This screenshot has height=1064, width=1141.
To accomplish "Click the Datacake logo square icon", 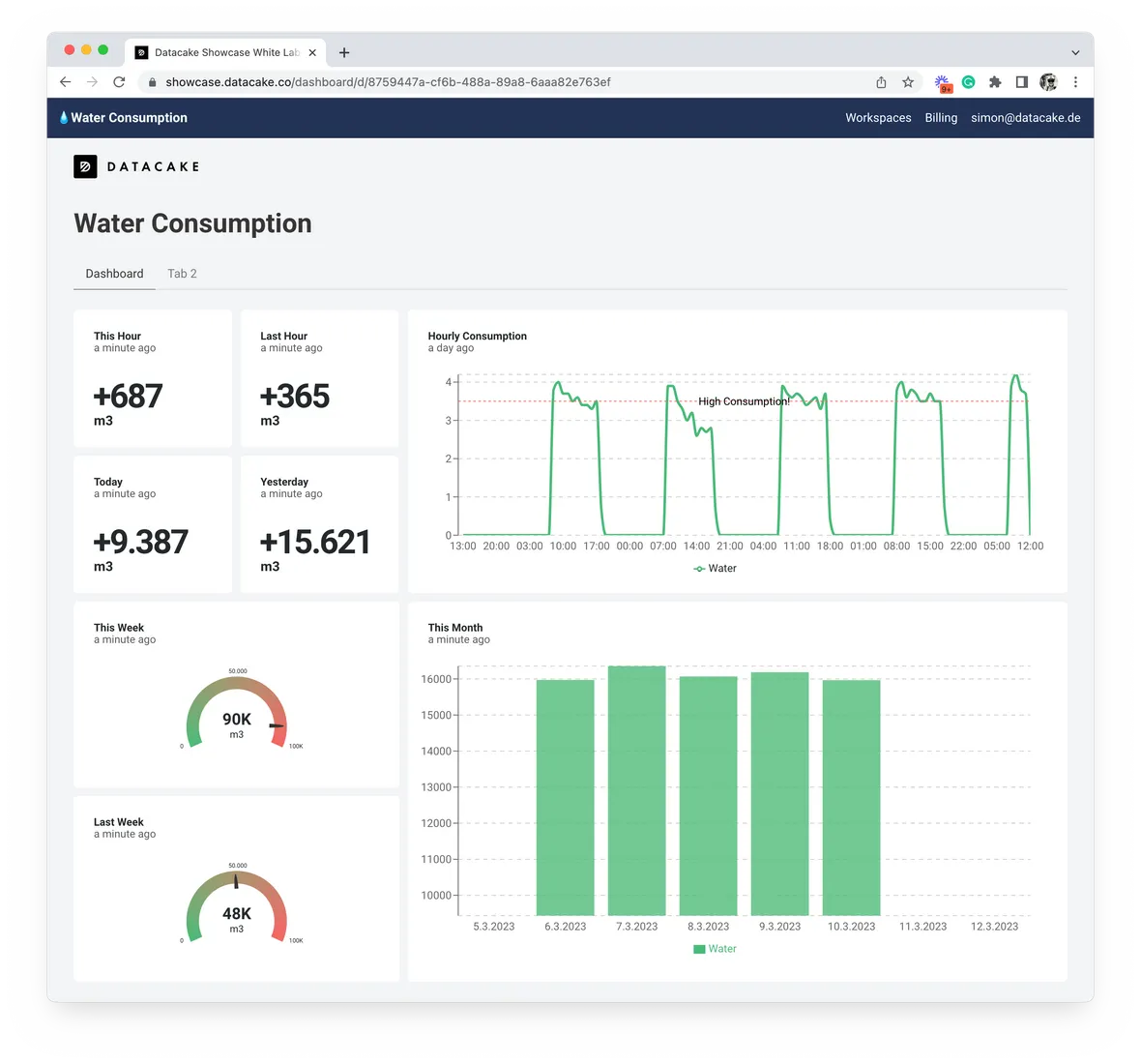I will click(85, 166).
